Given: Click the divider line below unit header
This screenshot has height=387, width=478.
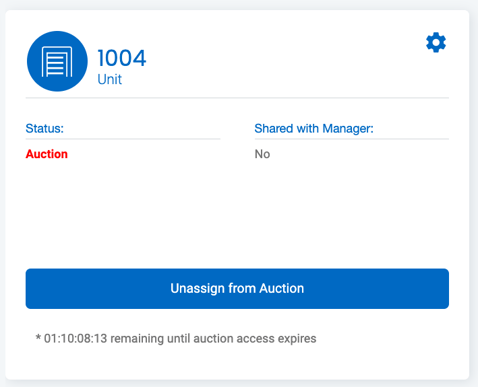Looking at the screenshot, I should coord(237,98).
